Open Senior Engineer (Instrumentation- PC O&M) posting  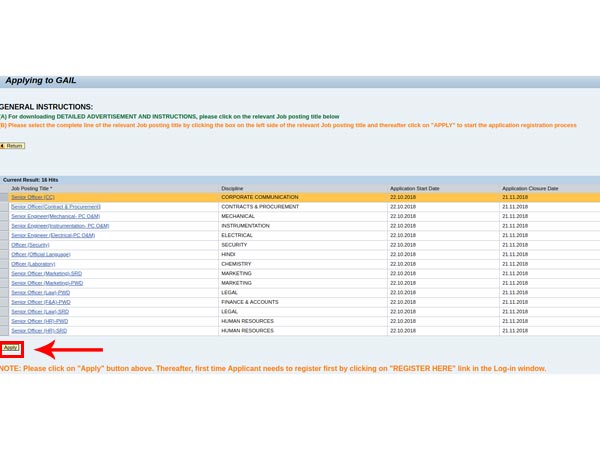point(60,226)
